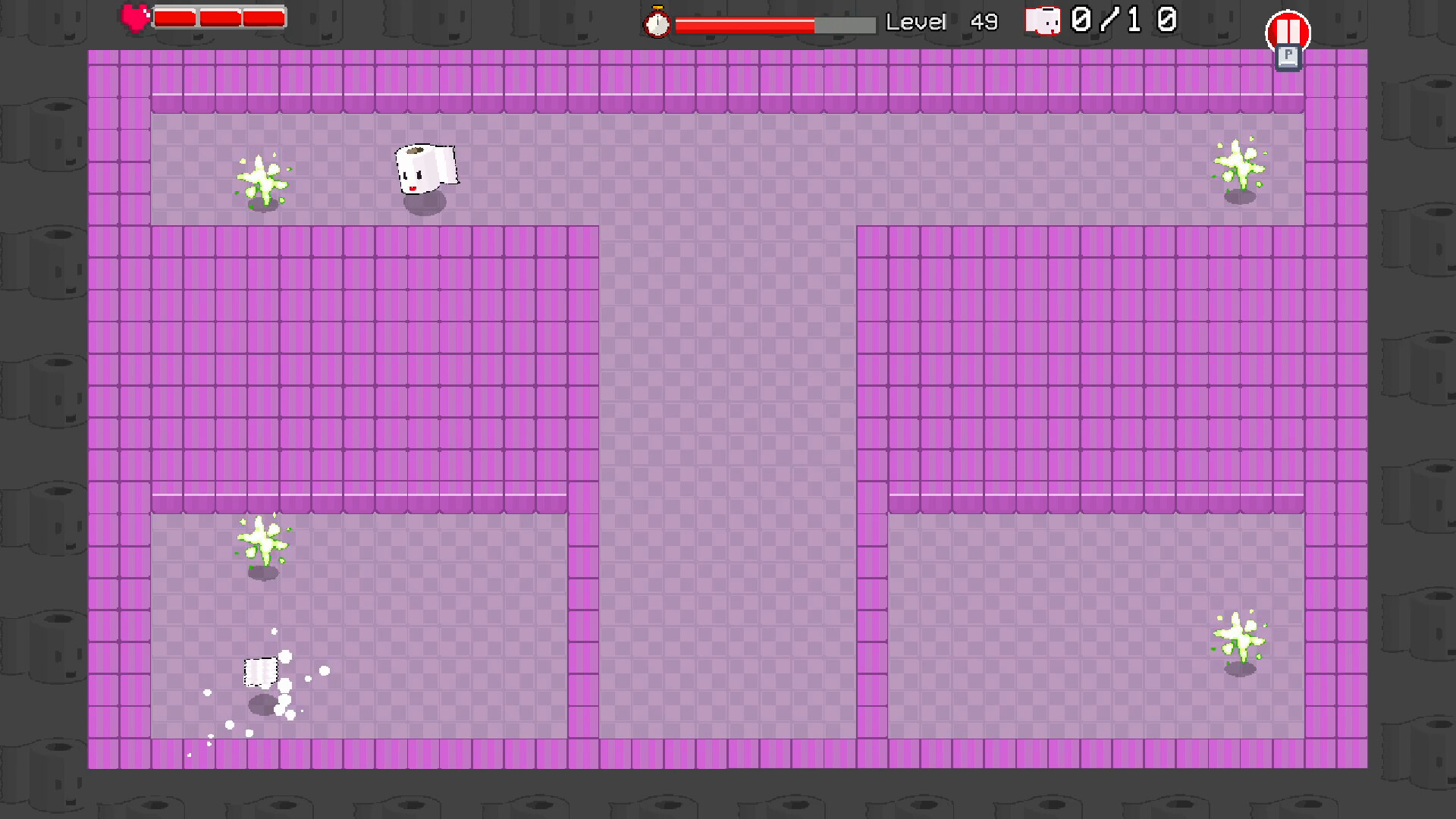Screen dimensions: 1456x819
Task: Click the Level label text
Action: coord(915,22)
